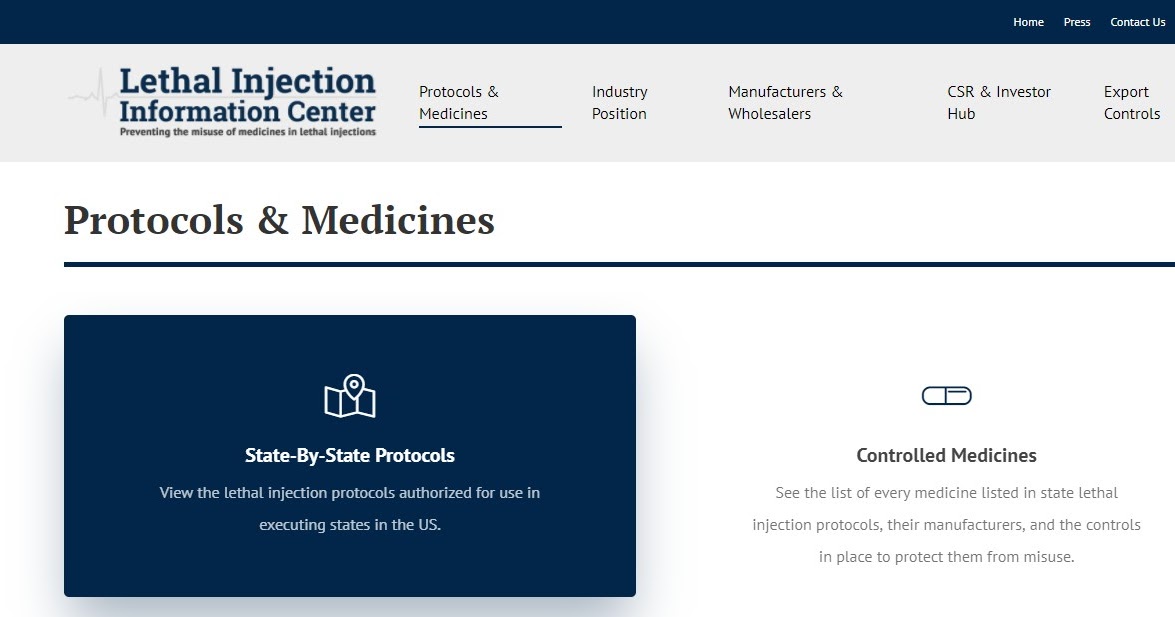This screenshot has width=1175, height=617.
Task: Open the Manufacturers & Wholesalers section
Action: pyautogui.click(x=784, y=102)
